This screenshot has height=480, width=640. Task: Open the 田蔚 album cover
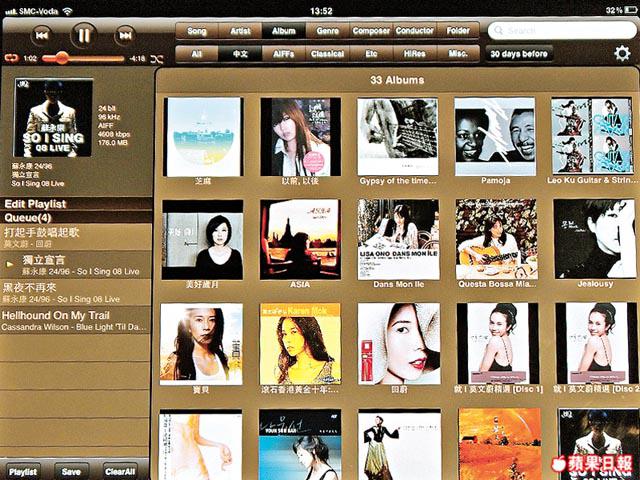(399, 344)
